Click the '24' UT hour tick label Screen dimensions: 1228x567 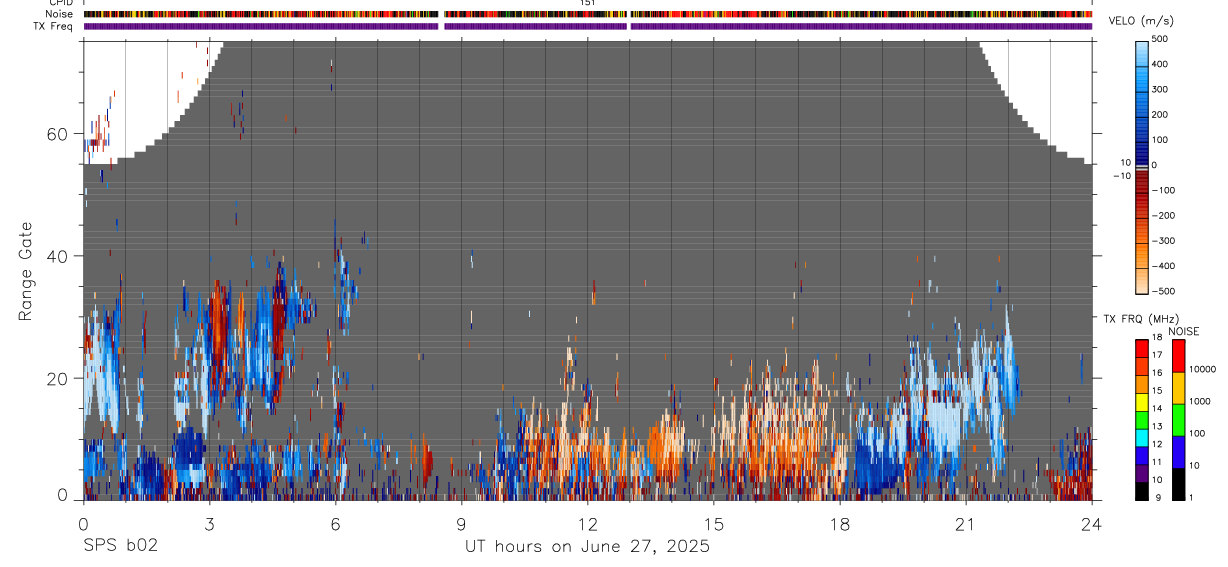[x=1091, y=524]
